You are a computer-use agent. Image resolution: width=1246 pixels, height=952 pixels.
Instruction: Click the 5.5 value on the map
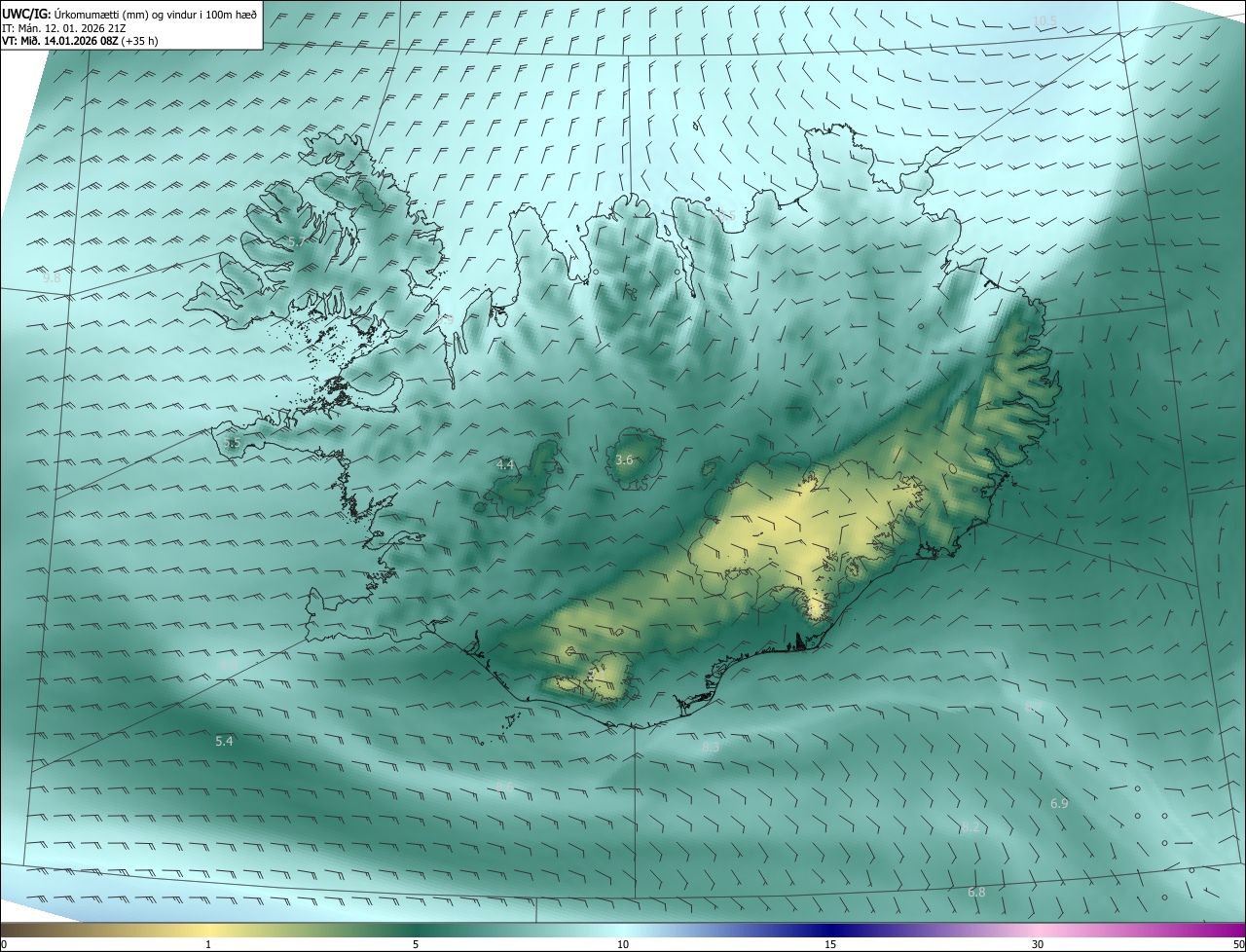232,443
